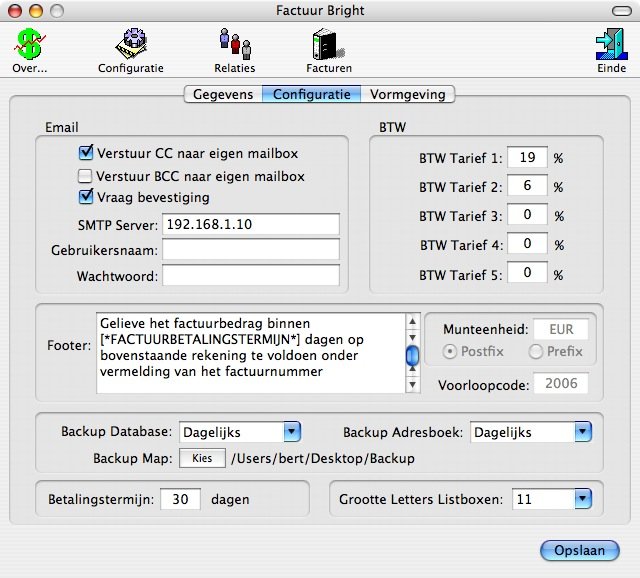Open the Overzicht dollar icon
Viewport: 640px width, 578px height.
[x=29, y=44]
